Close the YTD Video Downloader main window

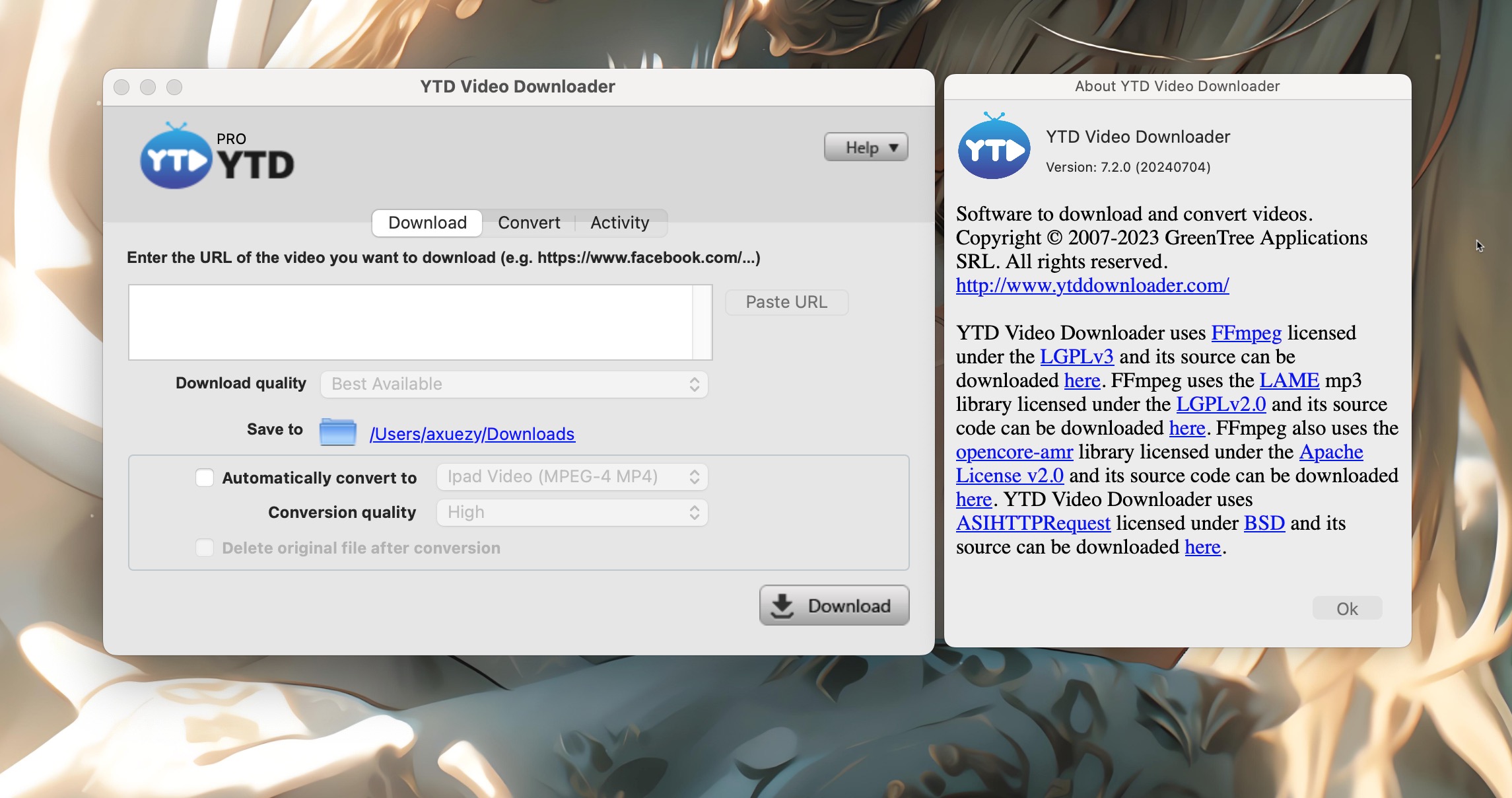click(121, 87)
